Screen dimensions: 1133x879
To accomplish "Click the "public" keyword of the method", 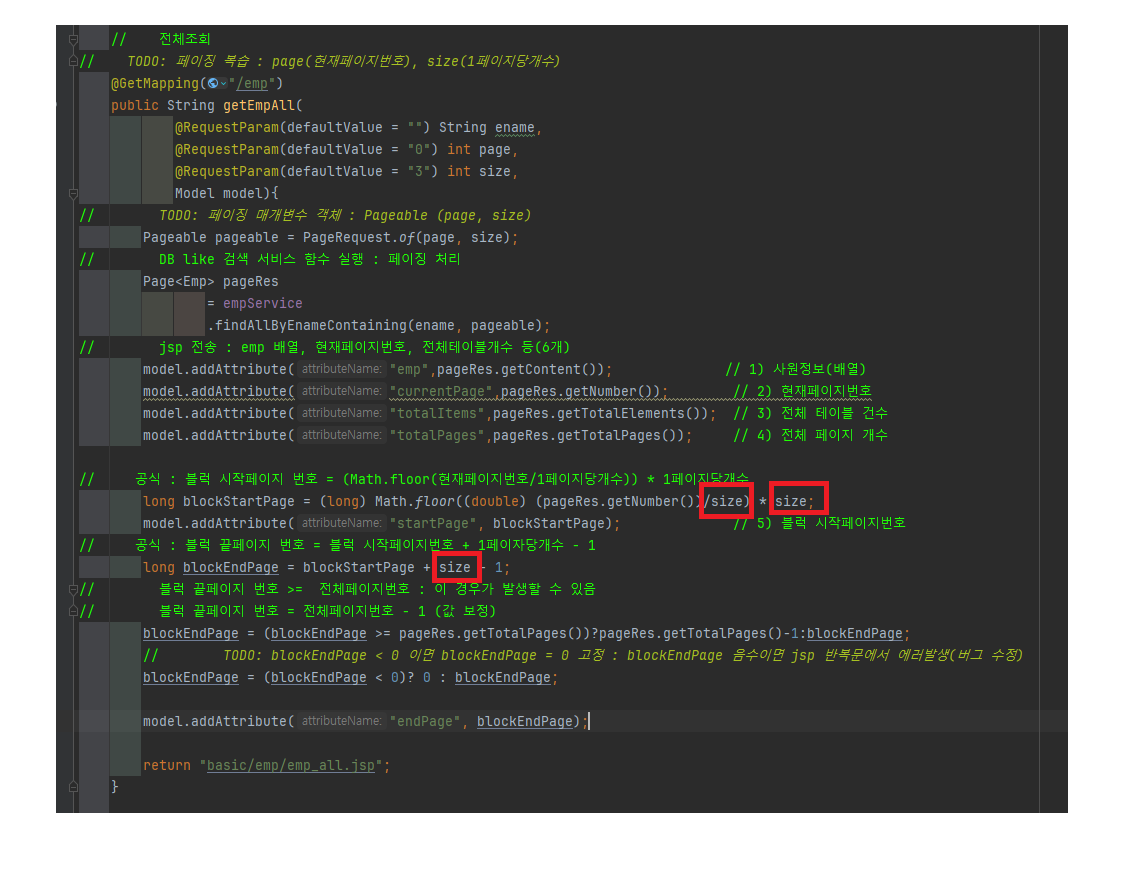I will tap(134, 106).
